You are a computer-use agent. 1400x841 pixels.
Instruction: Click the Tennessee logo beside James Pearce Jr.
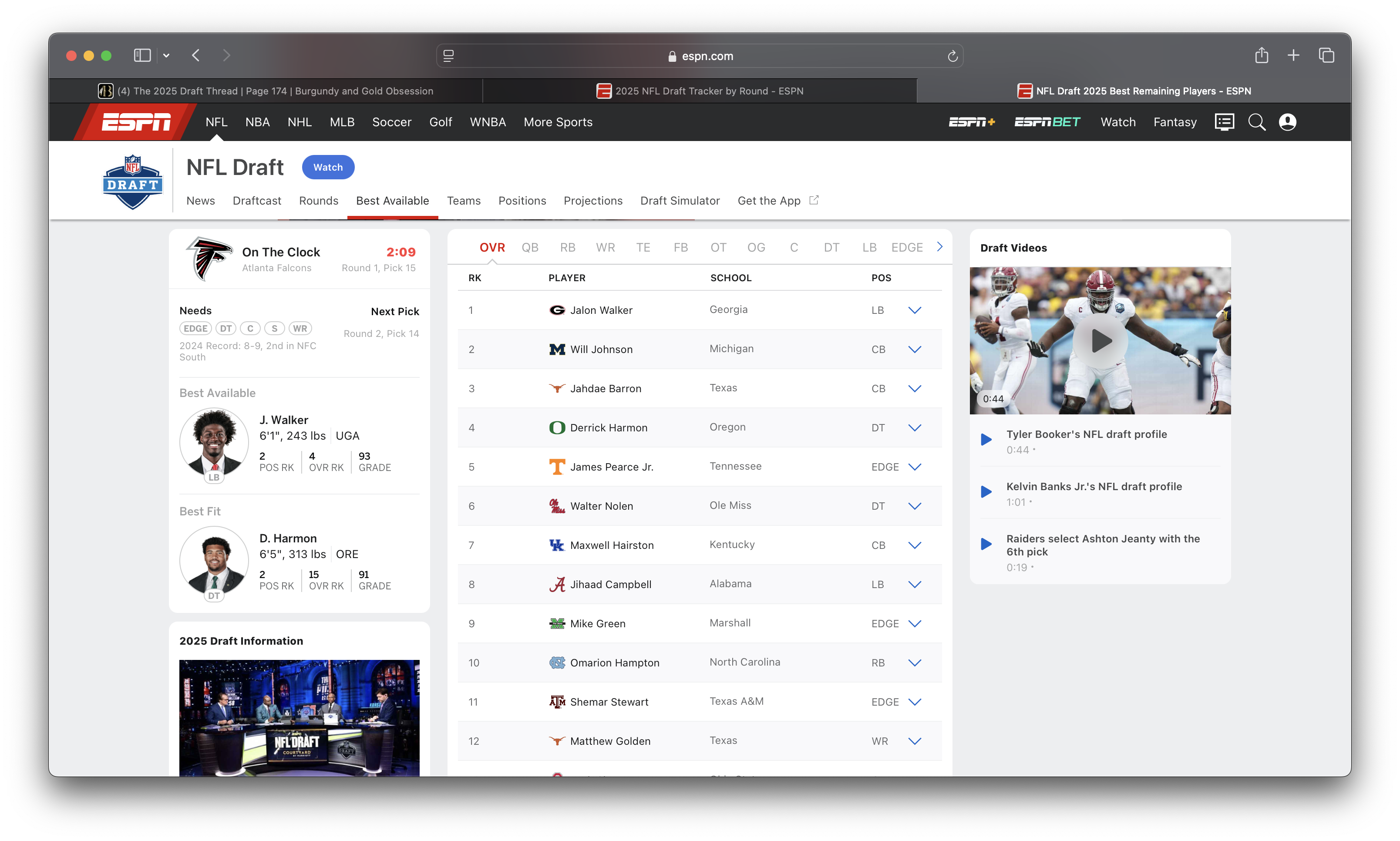[557, 467]
